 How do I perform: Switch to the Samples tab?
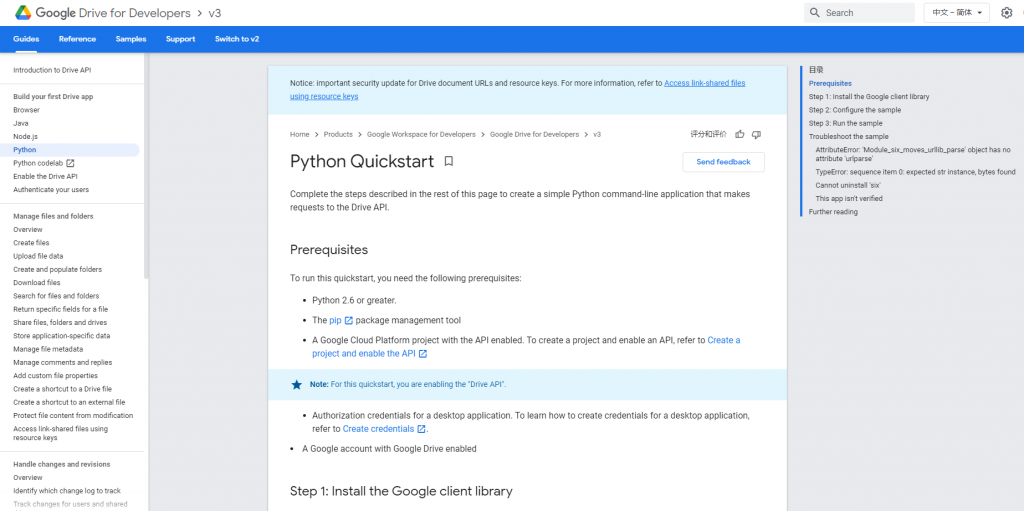(131, 39)
